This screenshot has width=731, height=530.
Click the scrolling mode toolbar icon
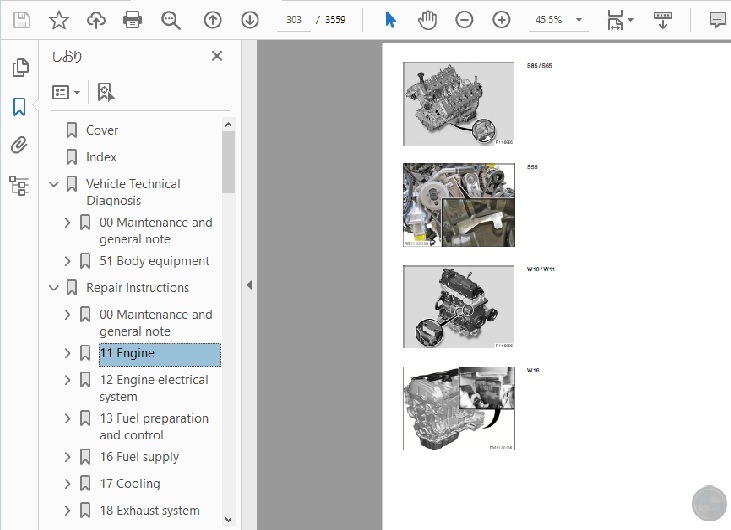pos(663,20)
